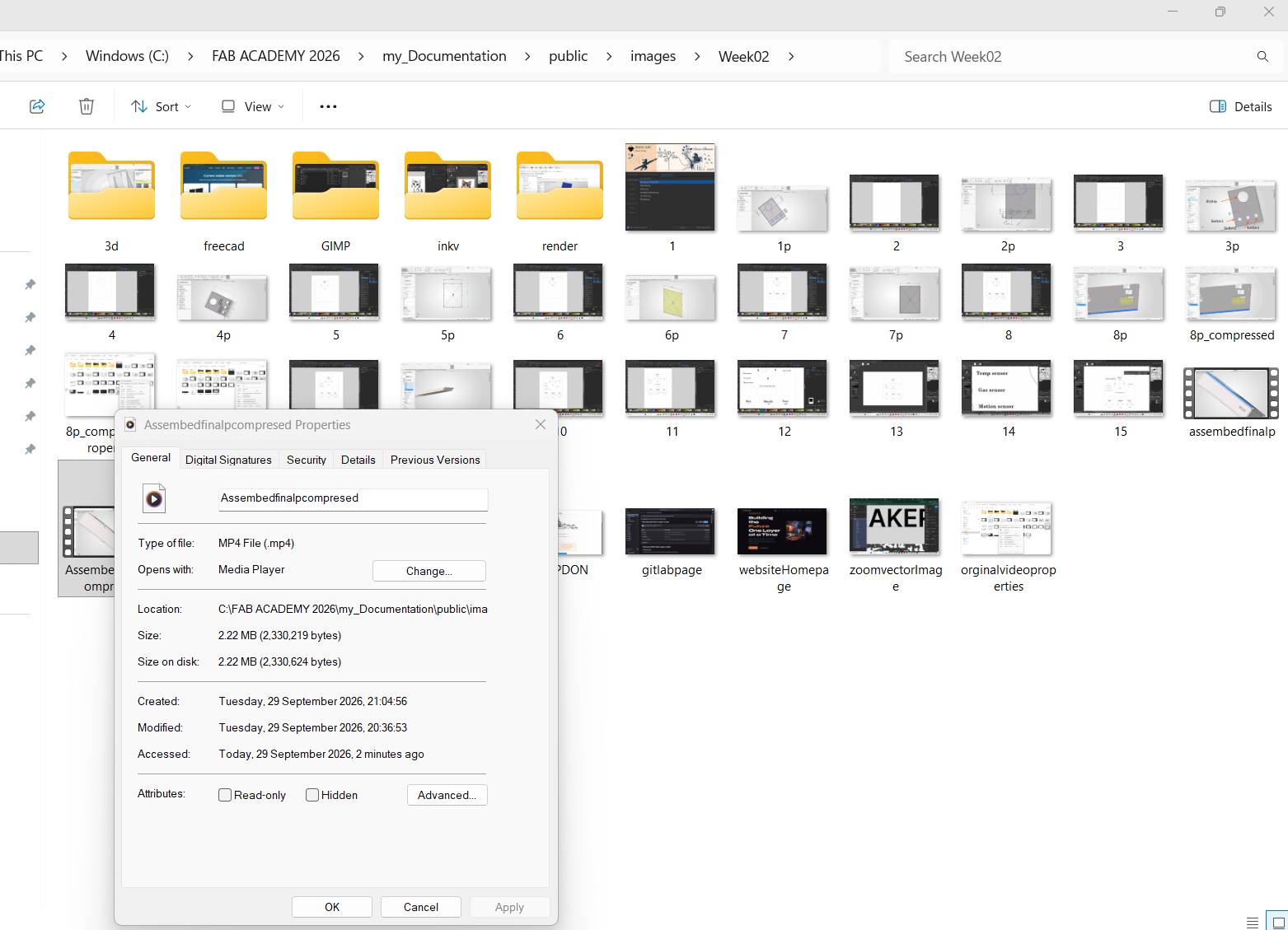Click the Change... button for Opens with
This screenshot has width=1288, height=930.
429,571
